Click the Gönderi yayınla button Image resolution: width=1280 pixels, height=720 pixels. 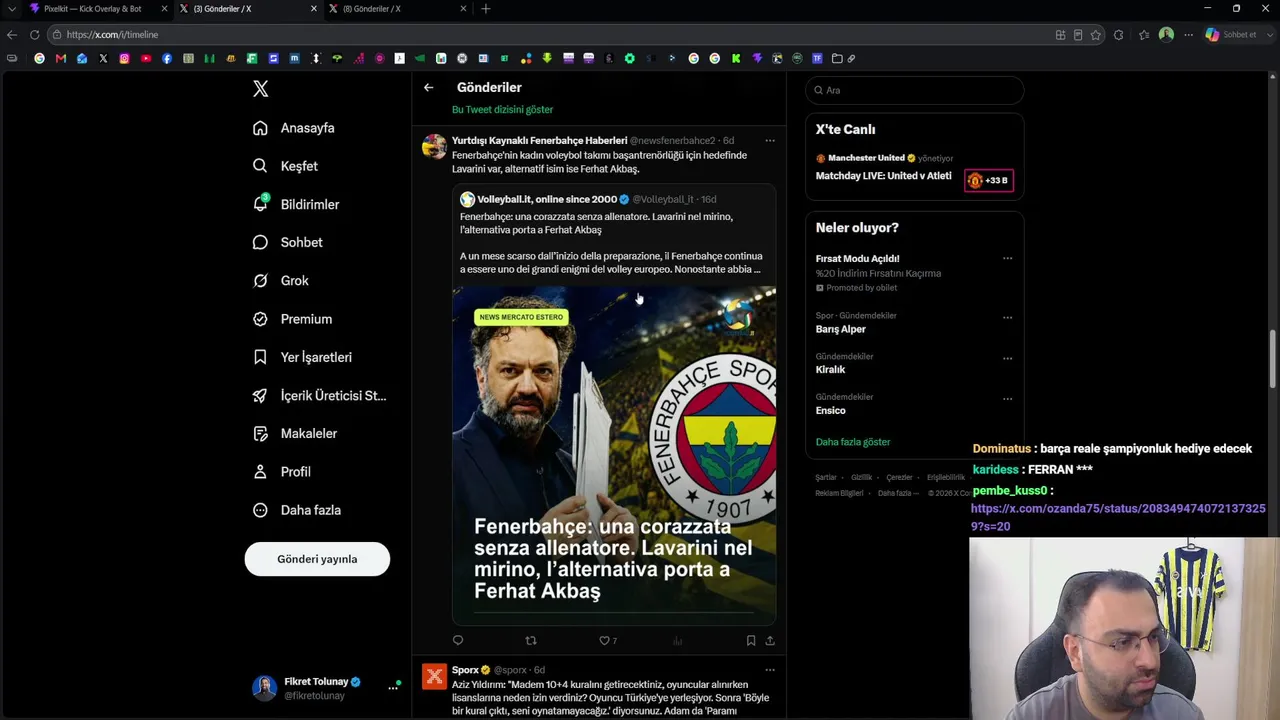tap(317, 559)
